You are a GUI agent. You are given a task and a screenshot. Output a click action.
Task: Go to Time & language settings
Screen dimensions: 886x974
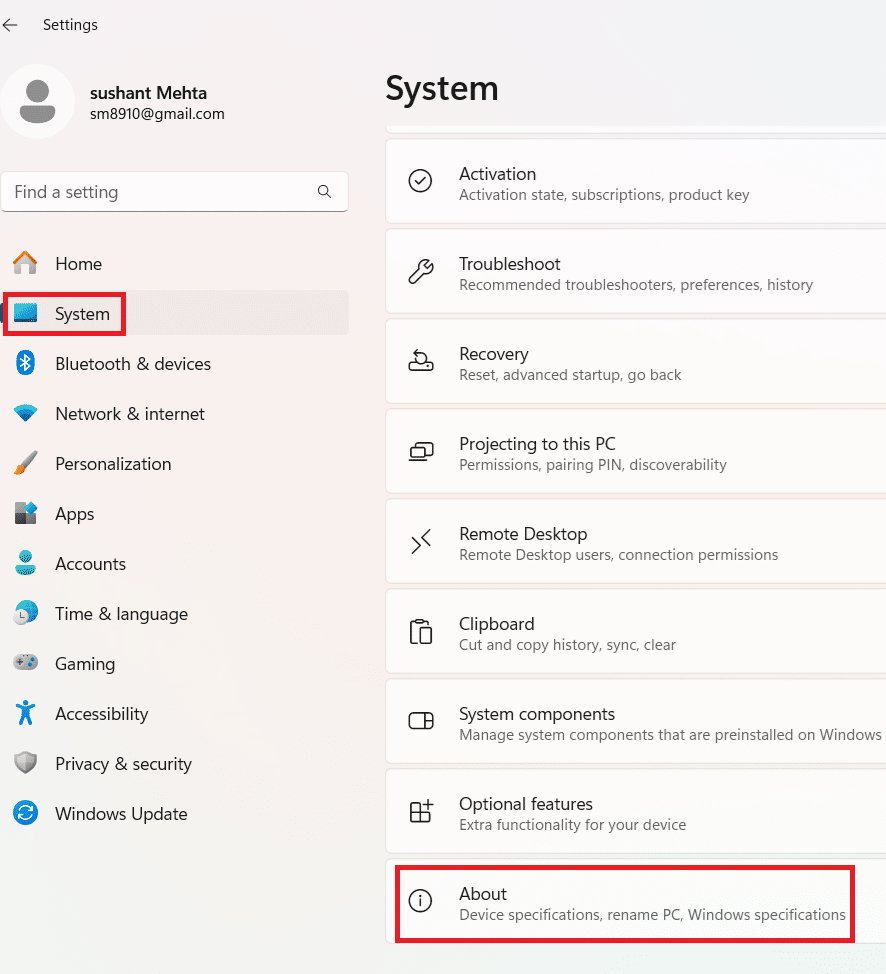pos(121,614)
